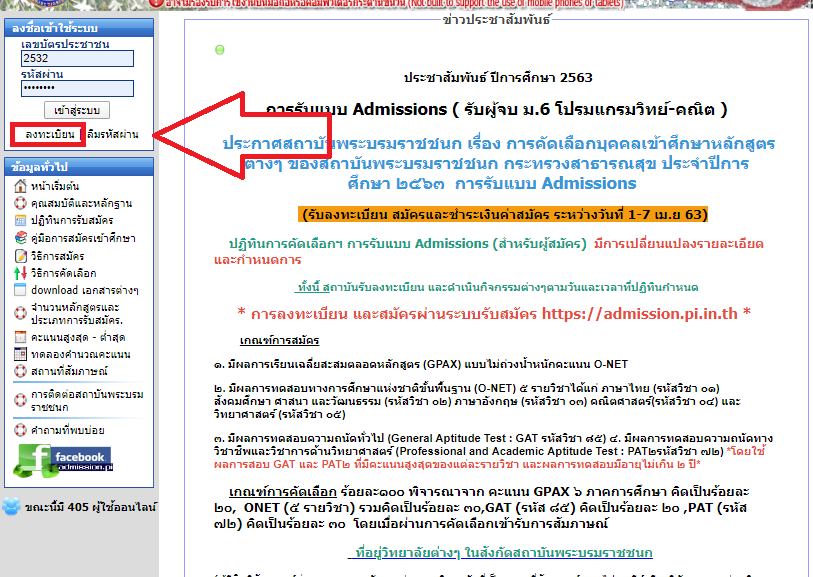813x577 pixels.
Task: Click the เกณฑ์การสมัคร underlined heading
Action: (x=279, y=341)
